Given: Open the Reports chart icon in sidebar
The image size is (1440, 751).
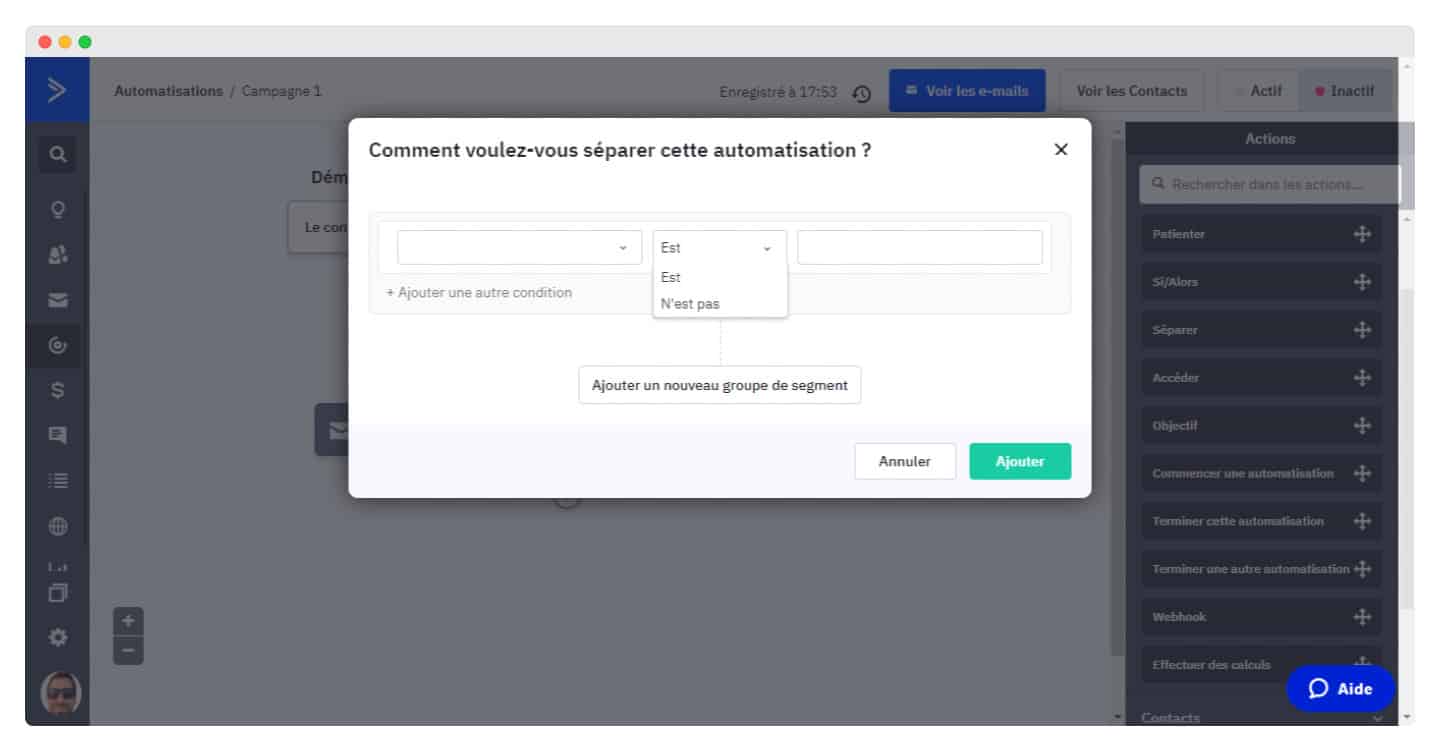Looking at the screenshot, I should pyautogui.click(x=58, y=567).
